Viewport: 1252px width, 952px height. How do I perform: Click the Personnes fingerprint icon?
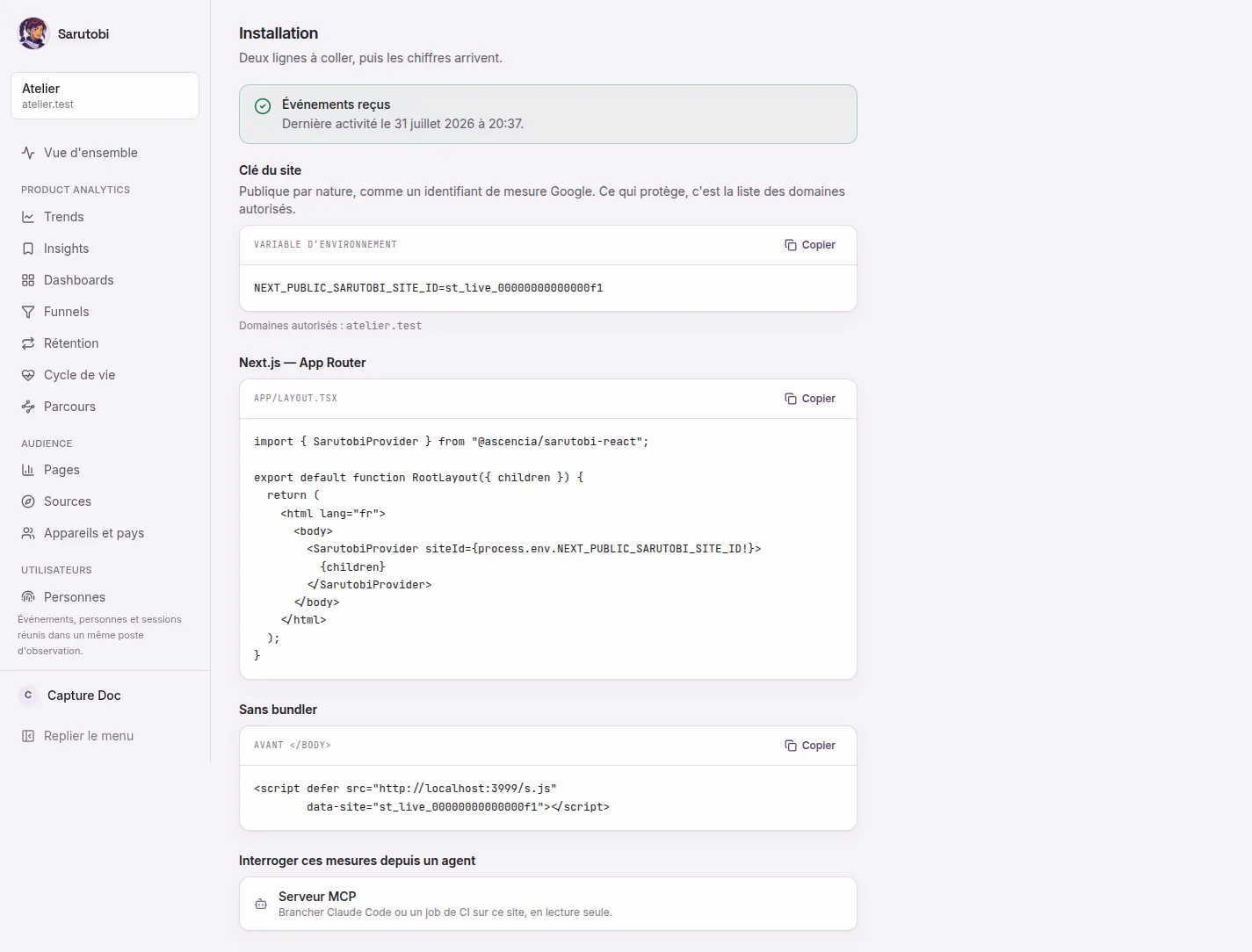(28, 597)
